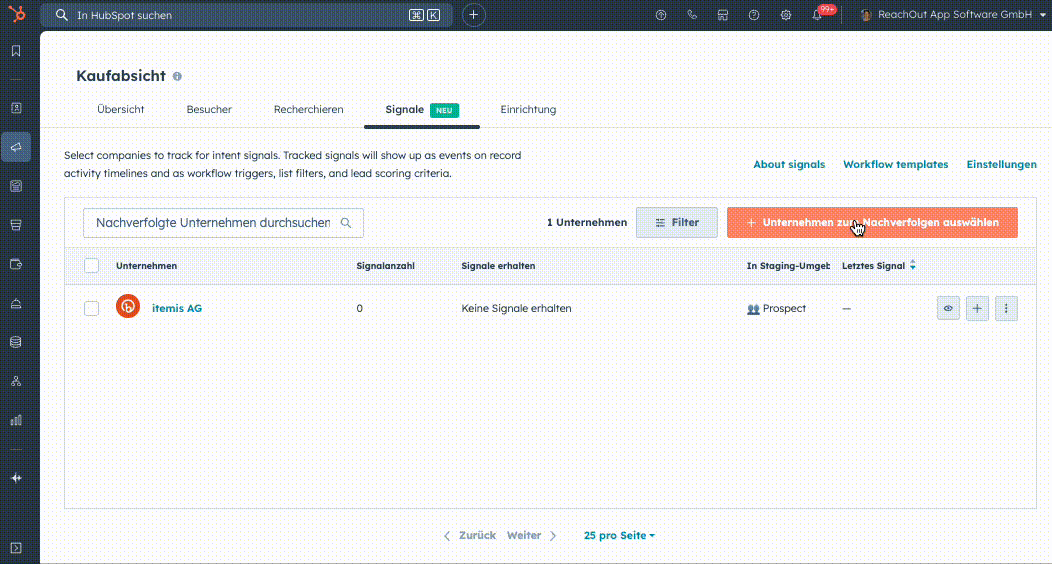Open the Workflow templates link
Viewport: 1052px width, 564px height.
click(x=895, y=165)
